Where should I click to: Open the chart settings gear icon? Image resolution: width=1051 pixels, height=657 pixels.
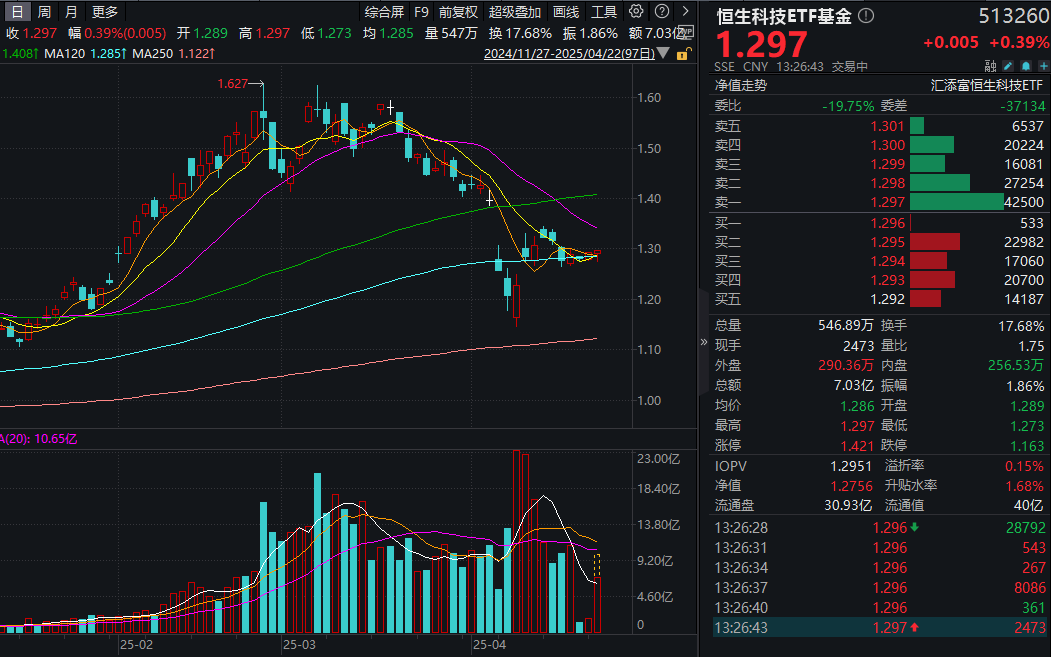coord(634,11)
